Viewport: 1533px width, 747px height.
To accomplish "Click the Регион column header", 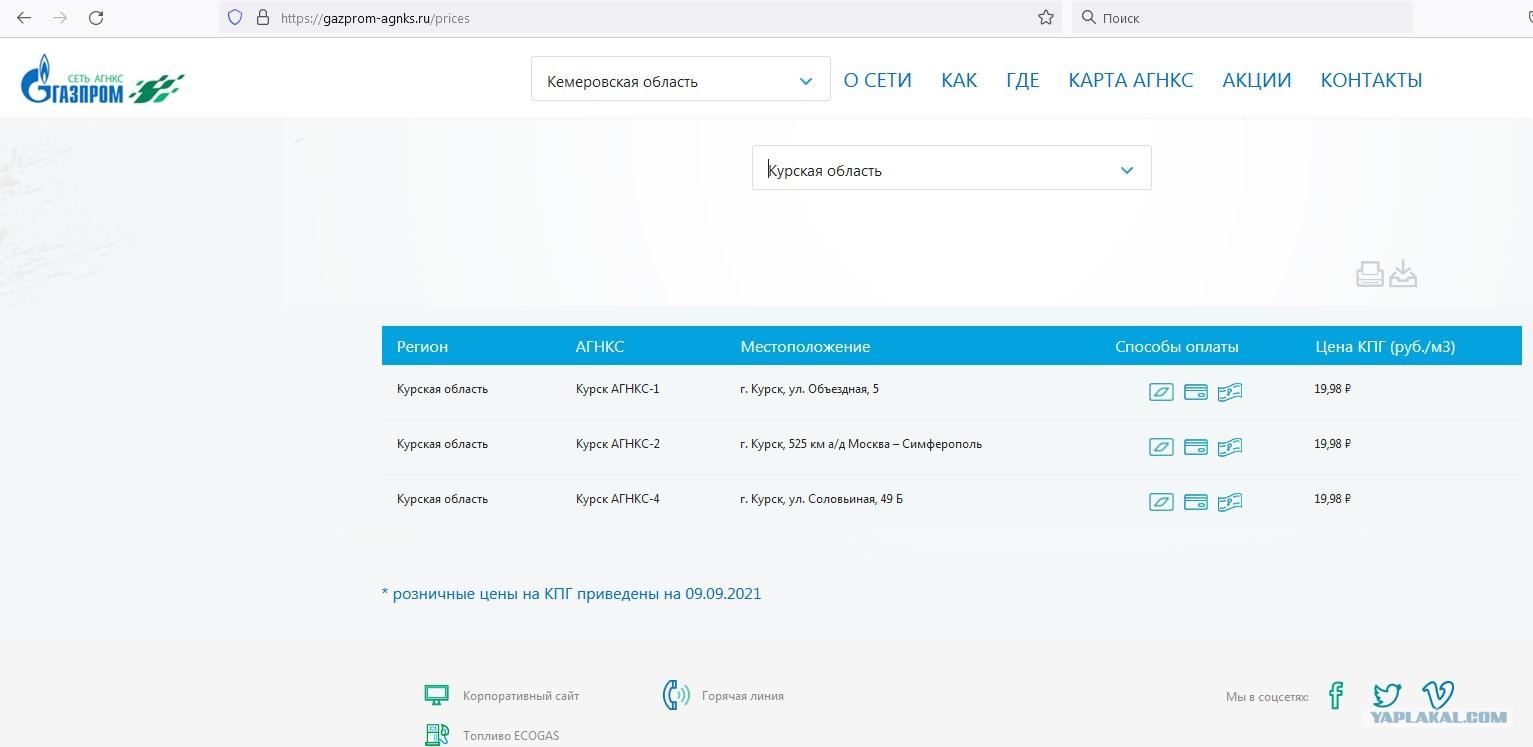I will pyautogui.click(x=422, y=347).
